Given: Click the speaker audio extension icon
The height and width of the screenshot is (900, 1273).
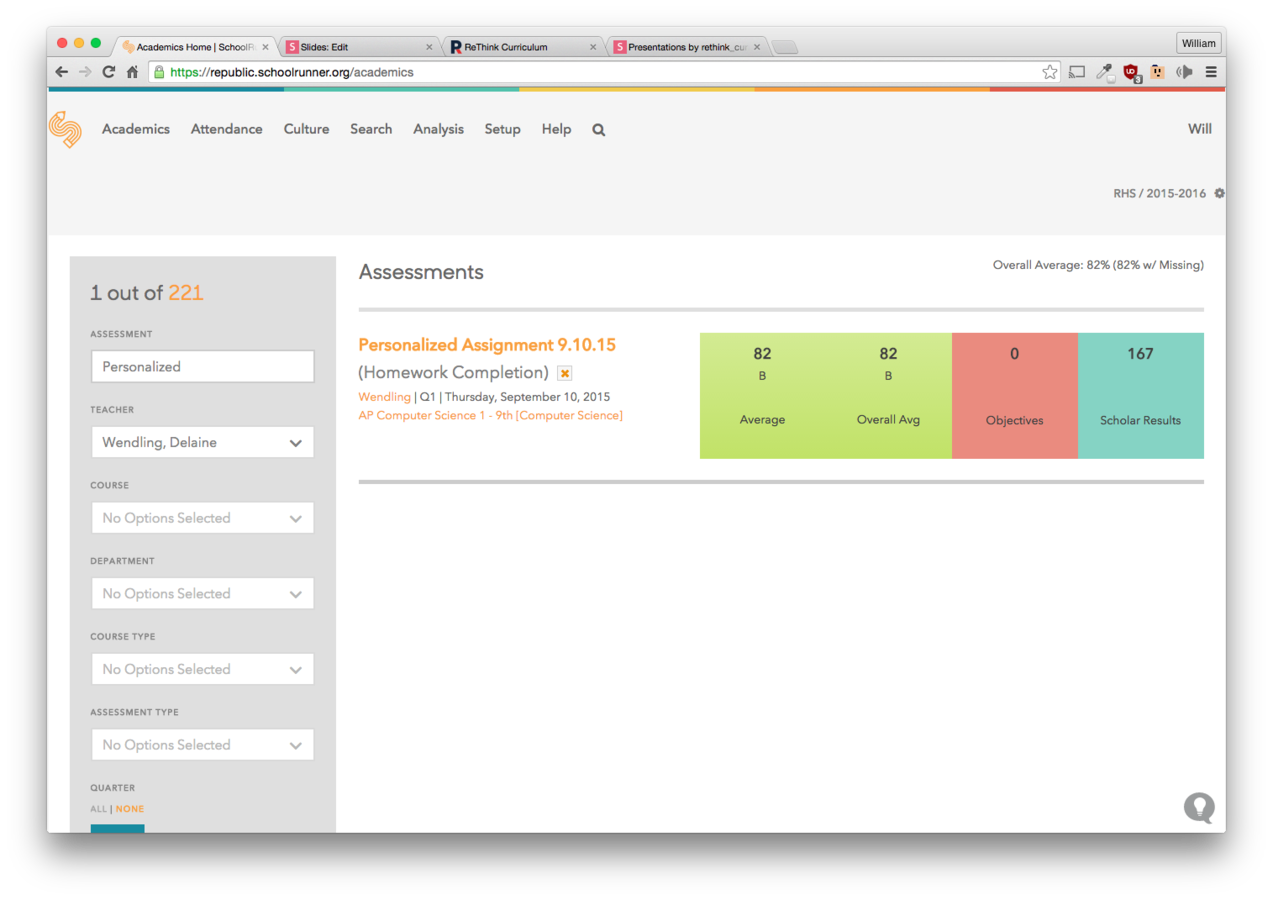Looking at the screenshot, I should 1185,72.
